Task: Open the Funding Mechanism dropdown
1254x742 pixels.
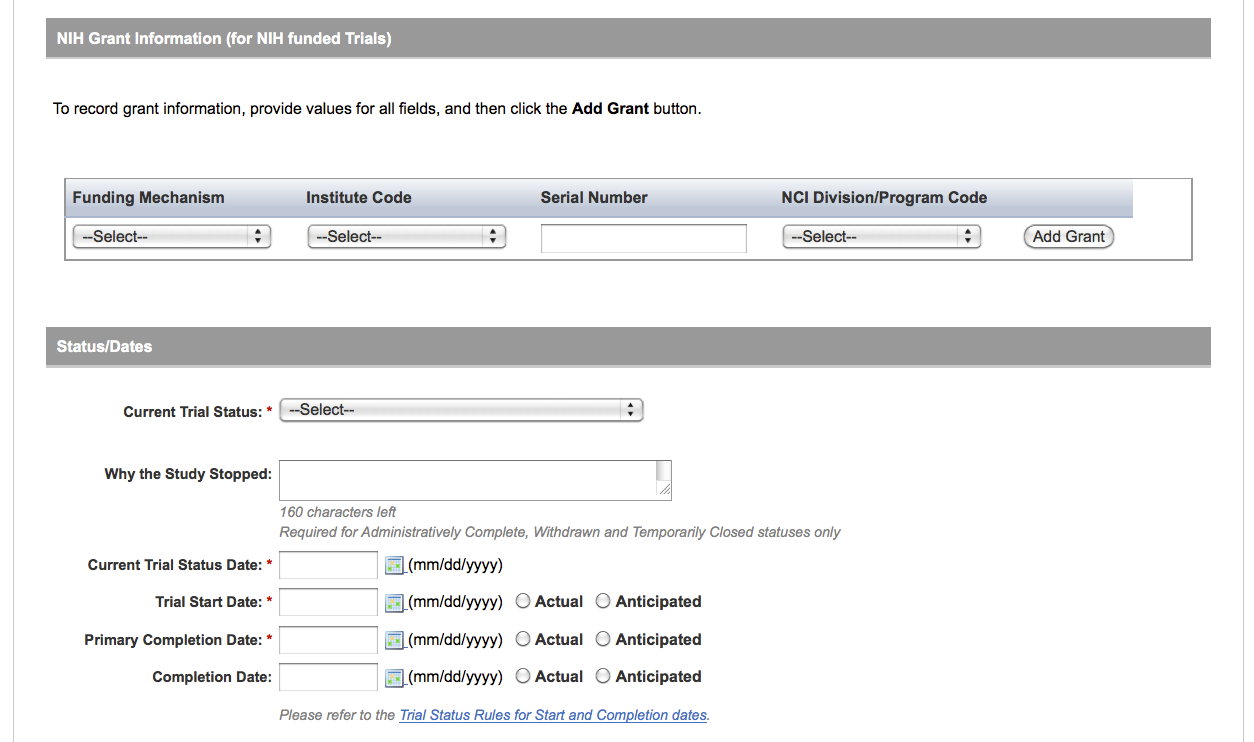Action: pos(171,237)
